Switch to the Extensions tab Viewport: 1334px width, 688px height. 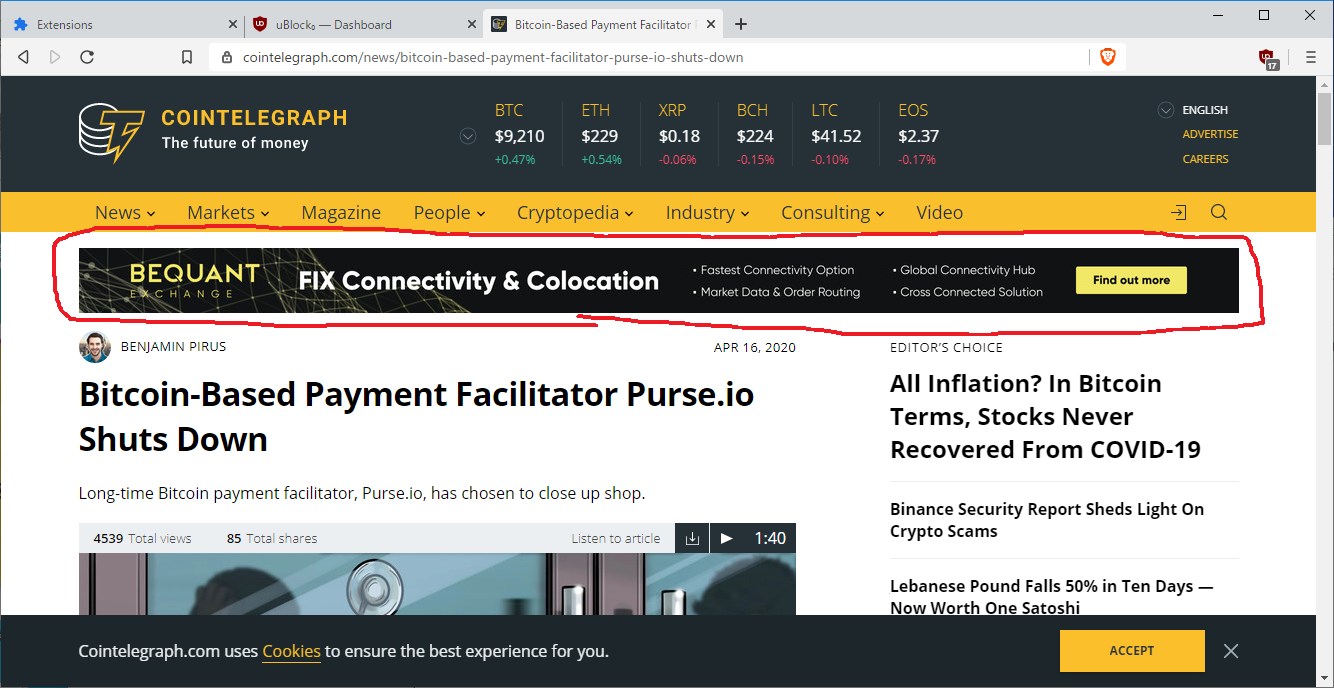(122, 24)
